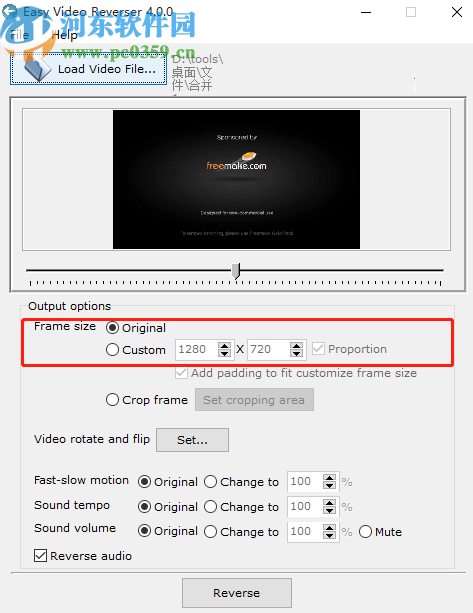
Task: Increase Sound tempo percentage
Action: pyautogui.click(x=330, y=503)
